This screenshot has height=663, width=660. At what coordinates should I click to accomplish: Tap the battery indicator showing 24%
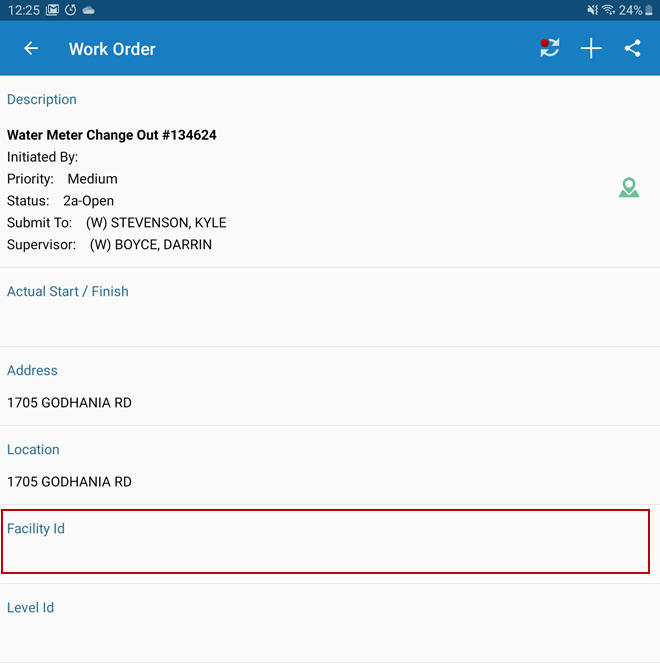[x=636, y=10]
